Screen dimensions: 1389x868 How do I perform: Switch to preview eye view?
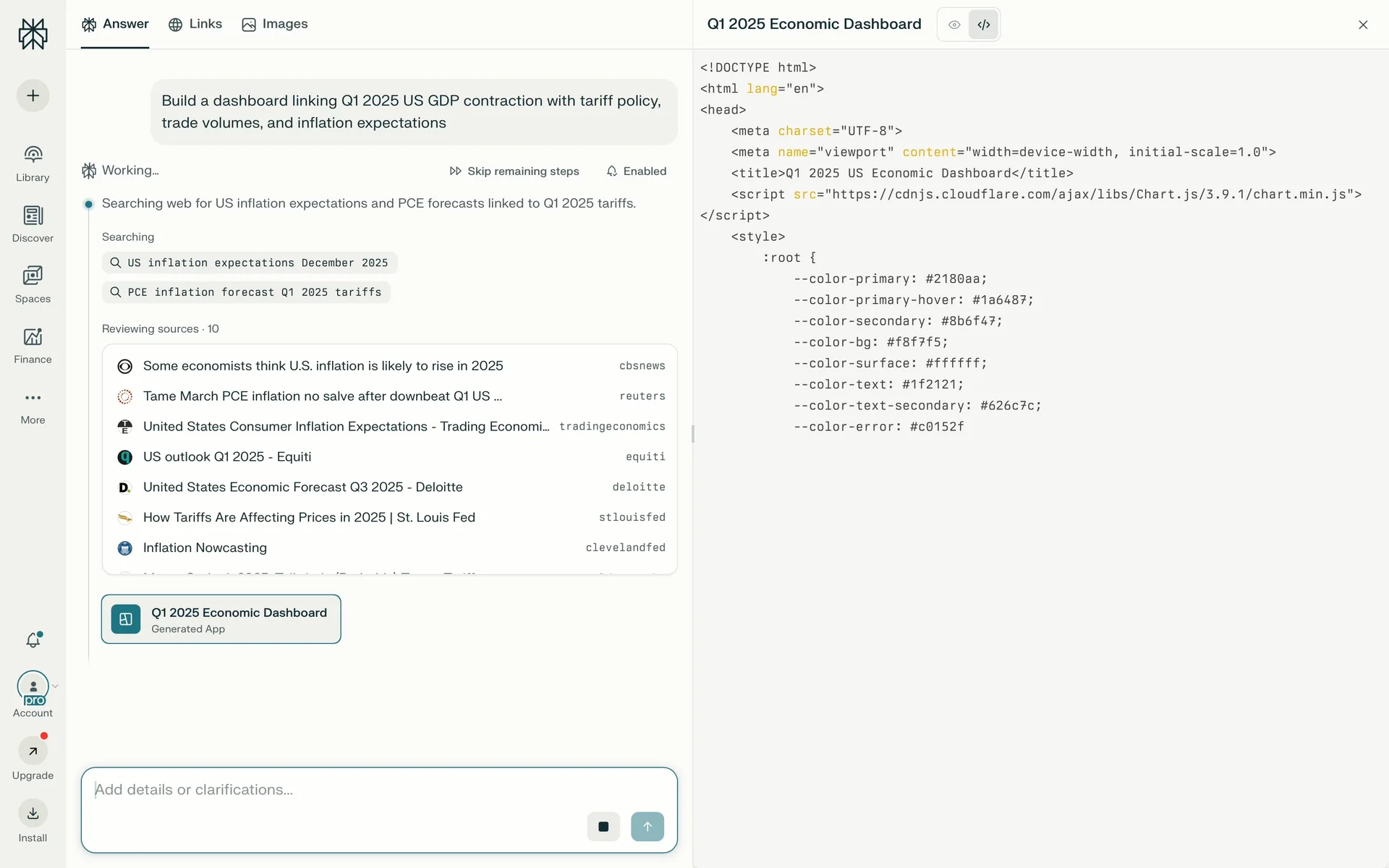pos(954,25)
